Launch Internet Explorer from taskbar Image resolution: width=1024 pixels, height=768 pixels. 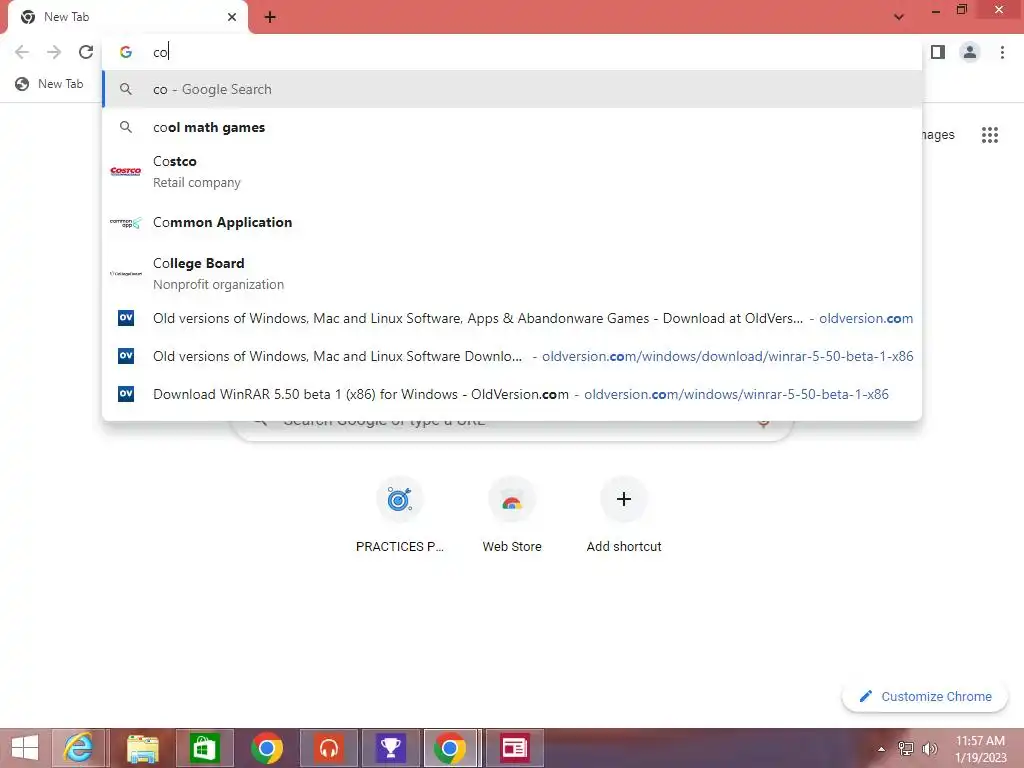pyautogui.click(x=78, y=748)
